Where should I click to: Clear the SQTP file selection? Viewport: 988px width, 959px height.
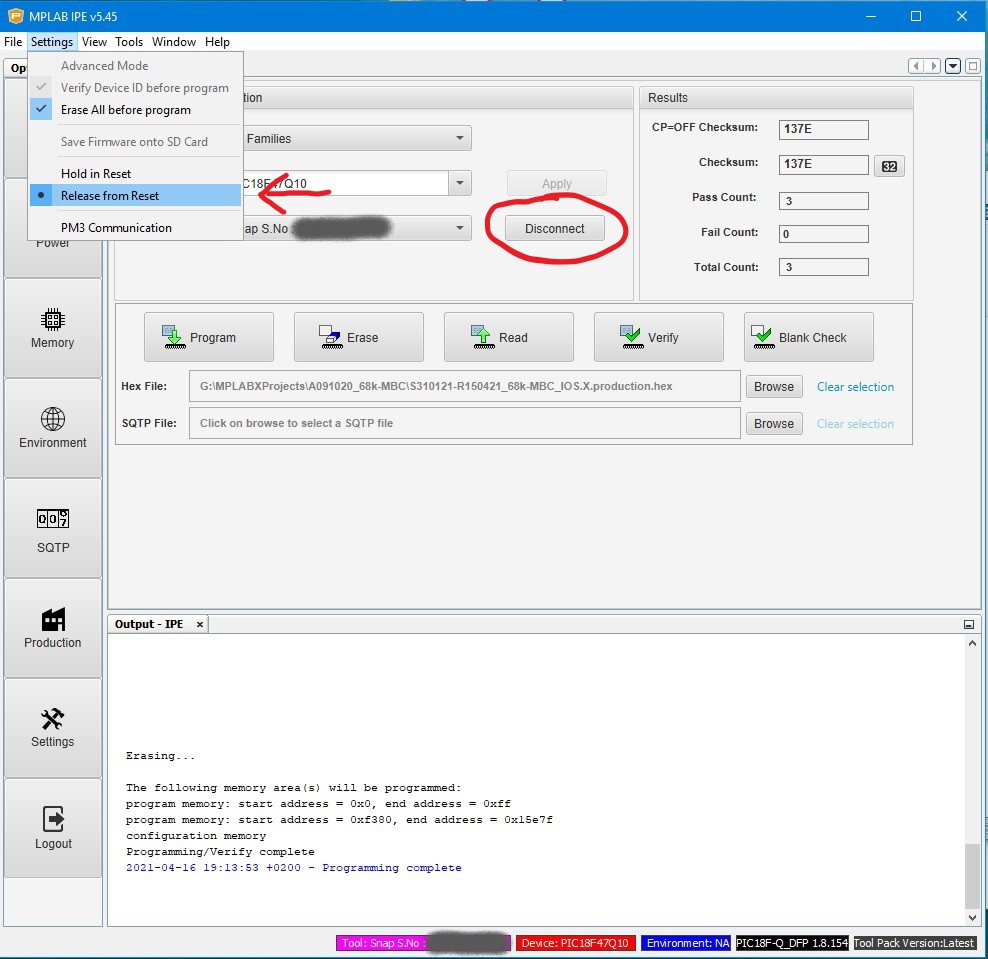pos(855,424)
